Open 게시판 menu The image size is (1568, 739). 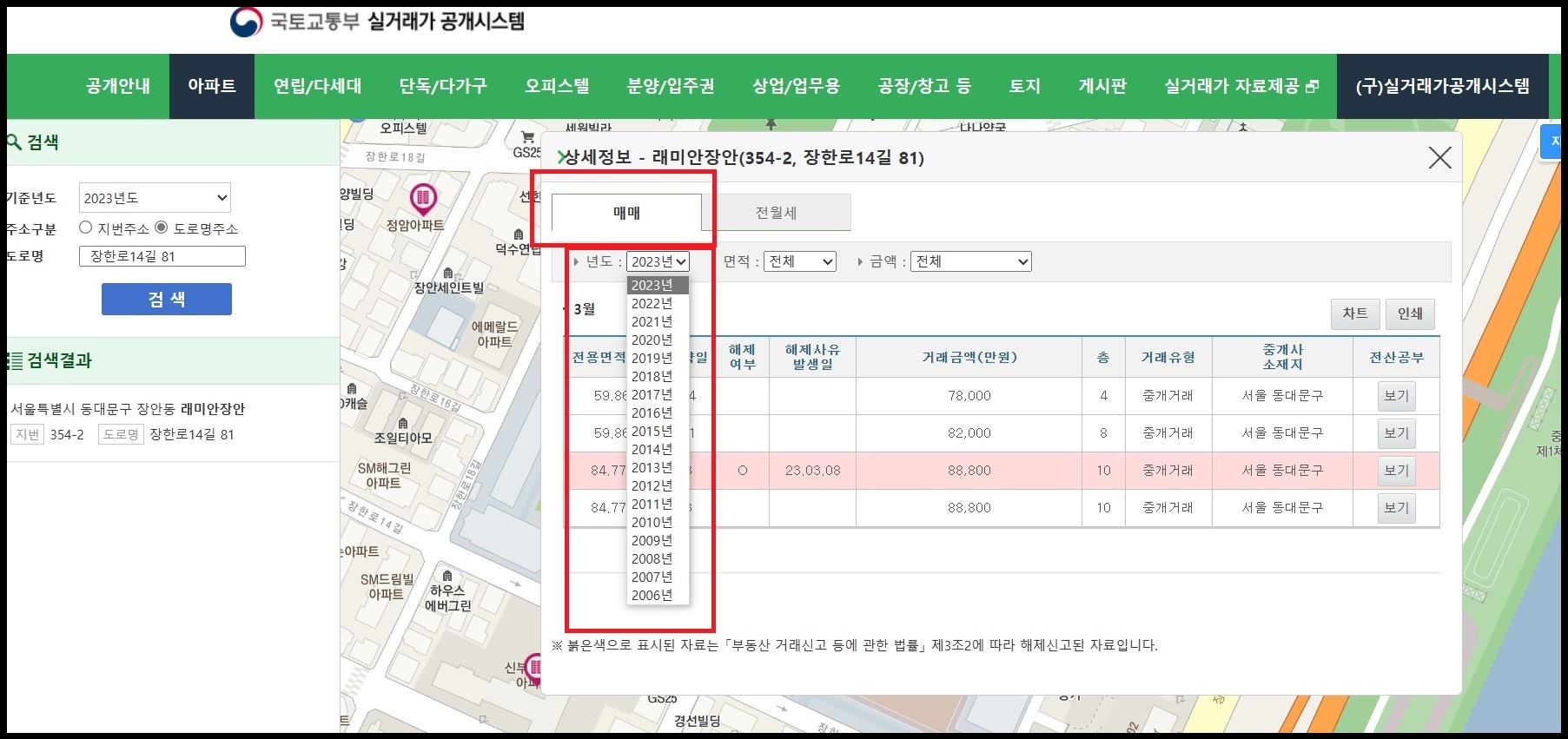coord(1102,86)
